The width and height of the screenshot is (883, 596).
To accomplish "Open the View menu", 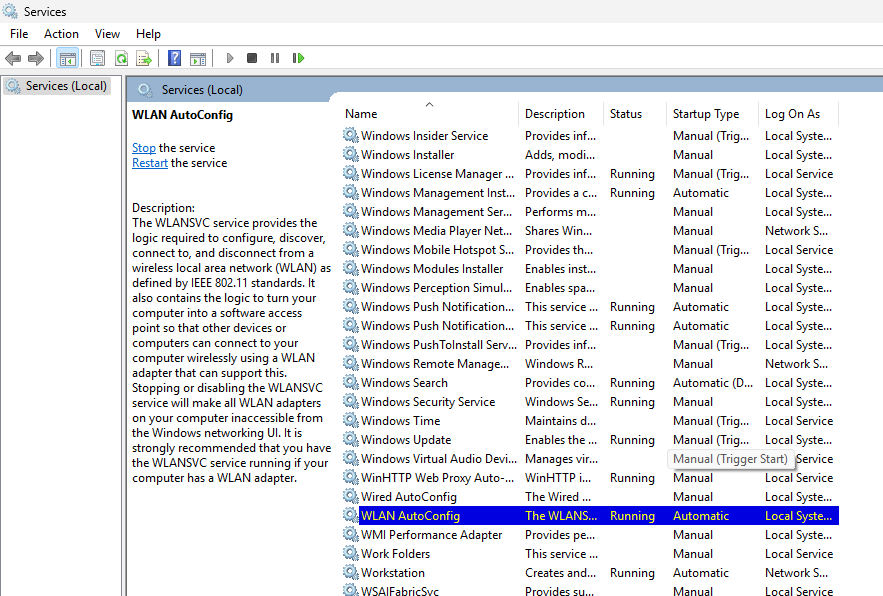I will coord(107,34).
